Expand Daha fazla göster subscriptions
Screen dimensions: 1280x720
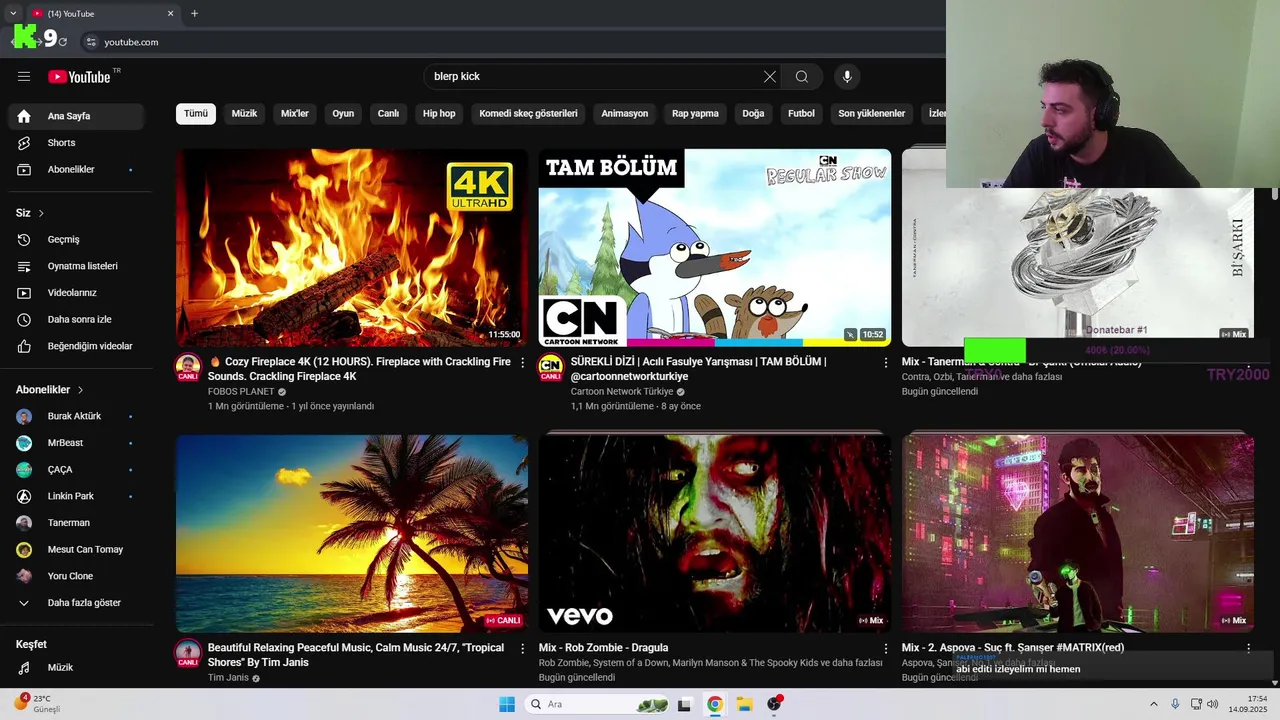click(x=77, y=603)
